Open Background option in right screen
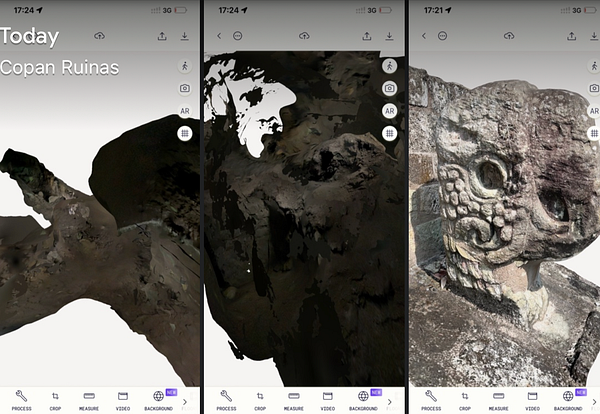600x414 pixels. (x=568, y=401)
